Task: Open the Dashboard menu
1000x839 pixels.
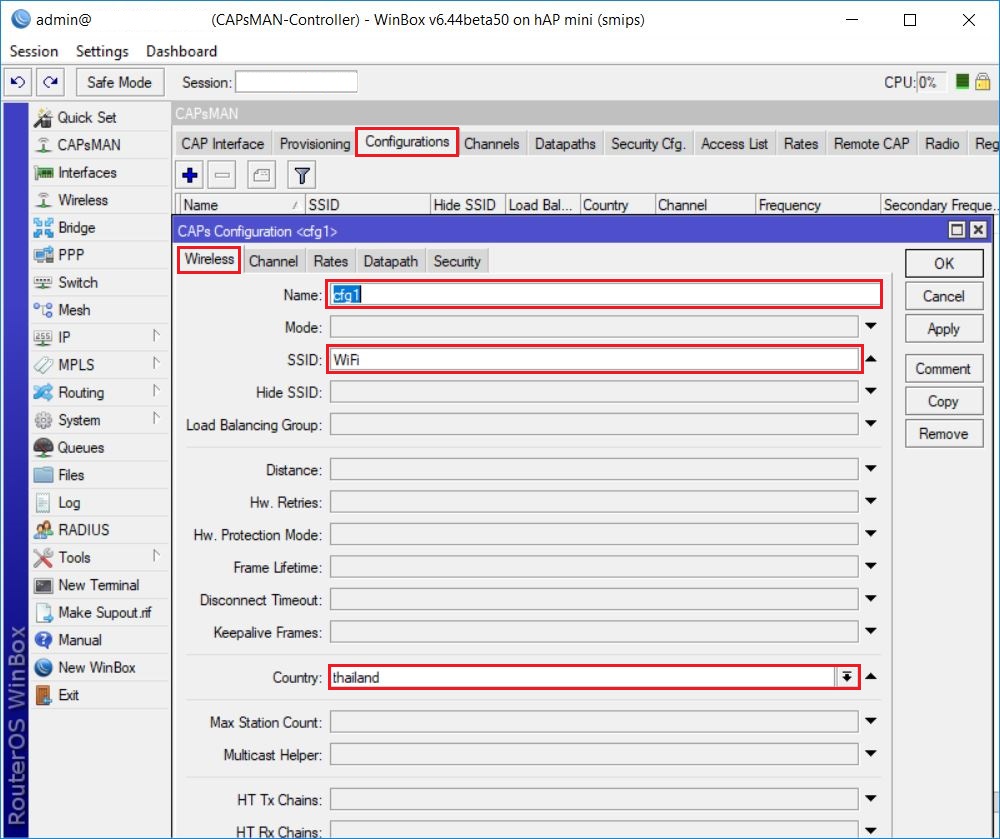Action: [182, 51]
